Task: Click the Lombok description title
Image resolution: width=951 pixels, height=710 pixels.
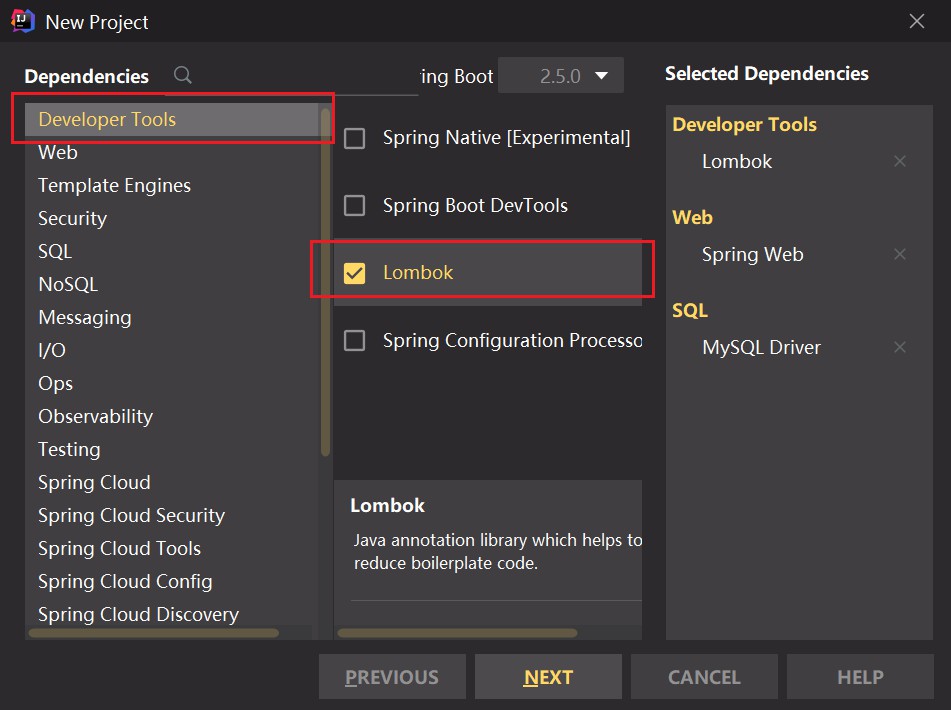Action: pos(388,505)
